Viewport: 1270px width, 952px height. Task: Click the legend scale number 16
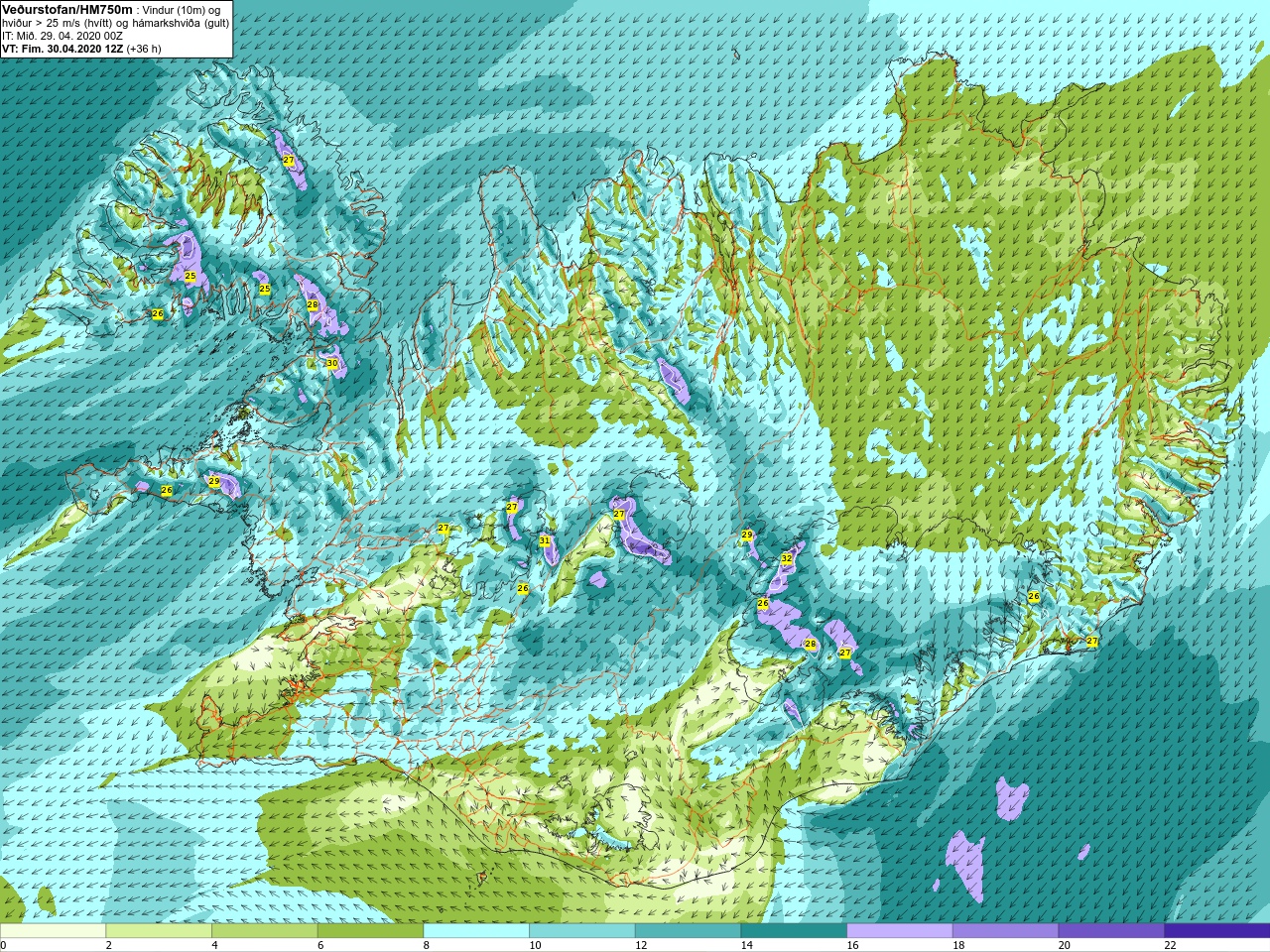coord(852,945)
